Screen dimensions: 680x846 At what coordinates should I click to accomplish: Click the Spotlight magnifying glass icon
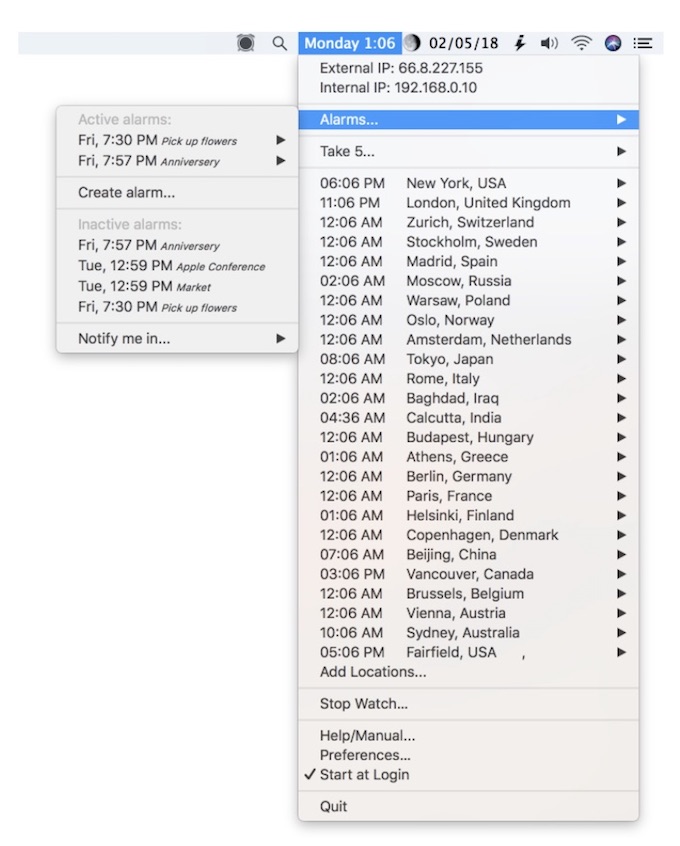point(279,43)
